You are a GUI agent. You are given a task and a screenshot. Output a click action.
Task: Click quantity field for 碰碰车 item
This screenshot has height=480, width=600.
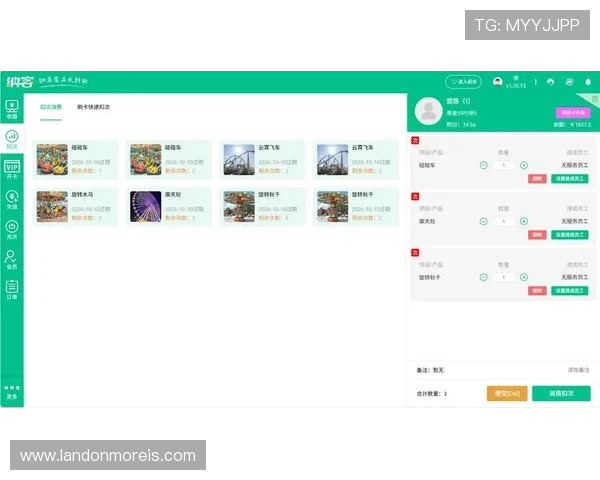tap(504, 165)
